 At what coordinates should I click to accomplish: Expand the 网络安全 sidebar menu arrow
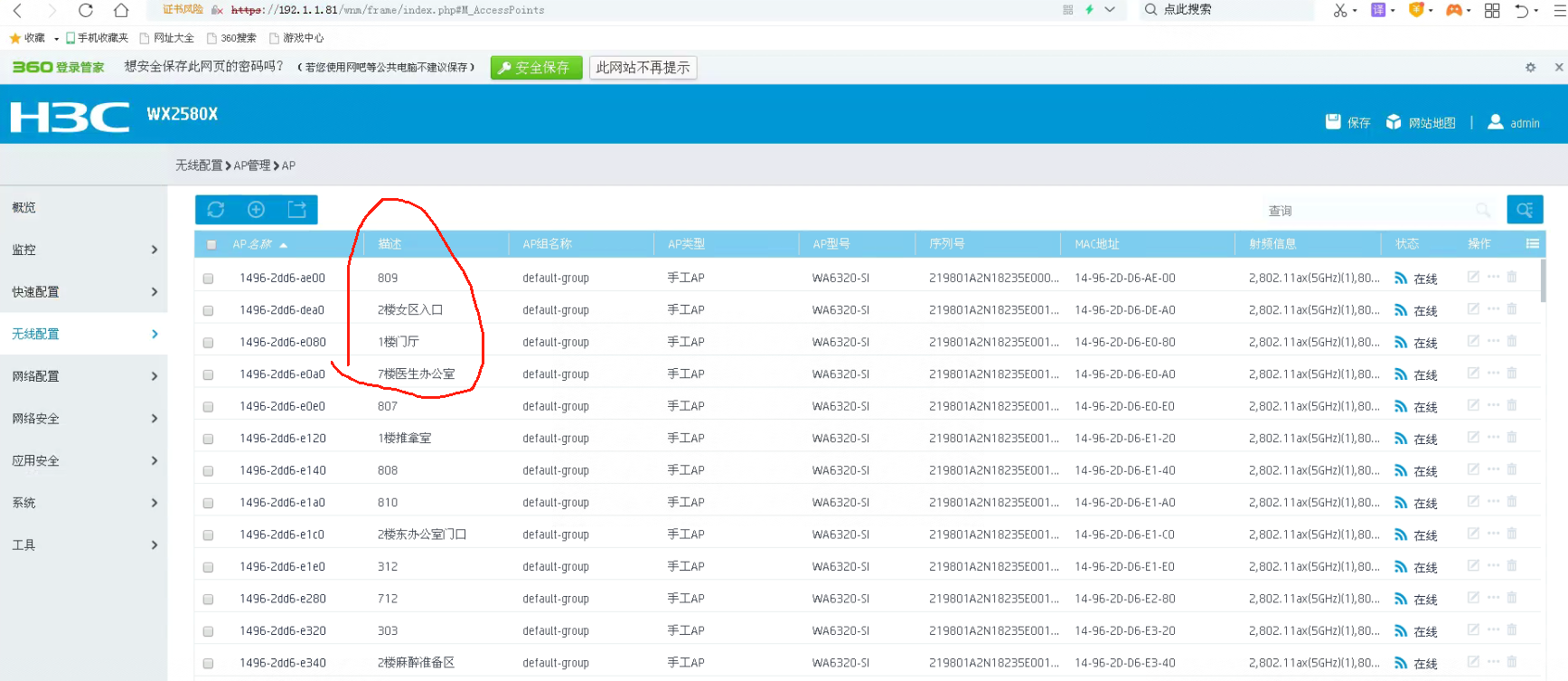155,418
